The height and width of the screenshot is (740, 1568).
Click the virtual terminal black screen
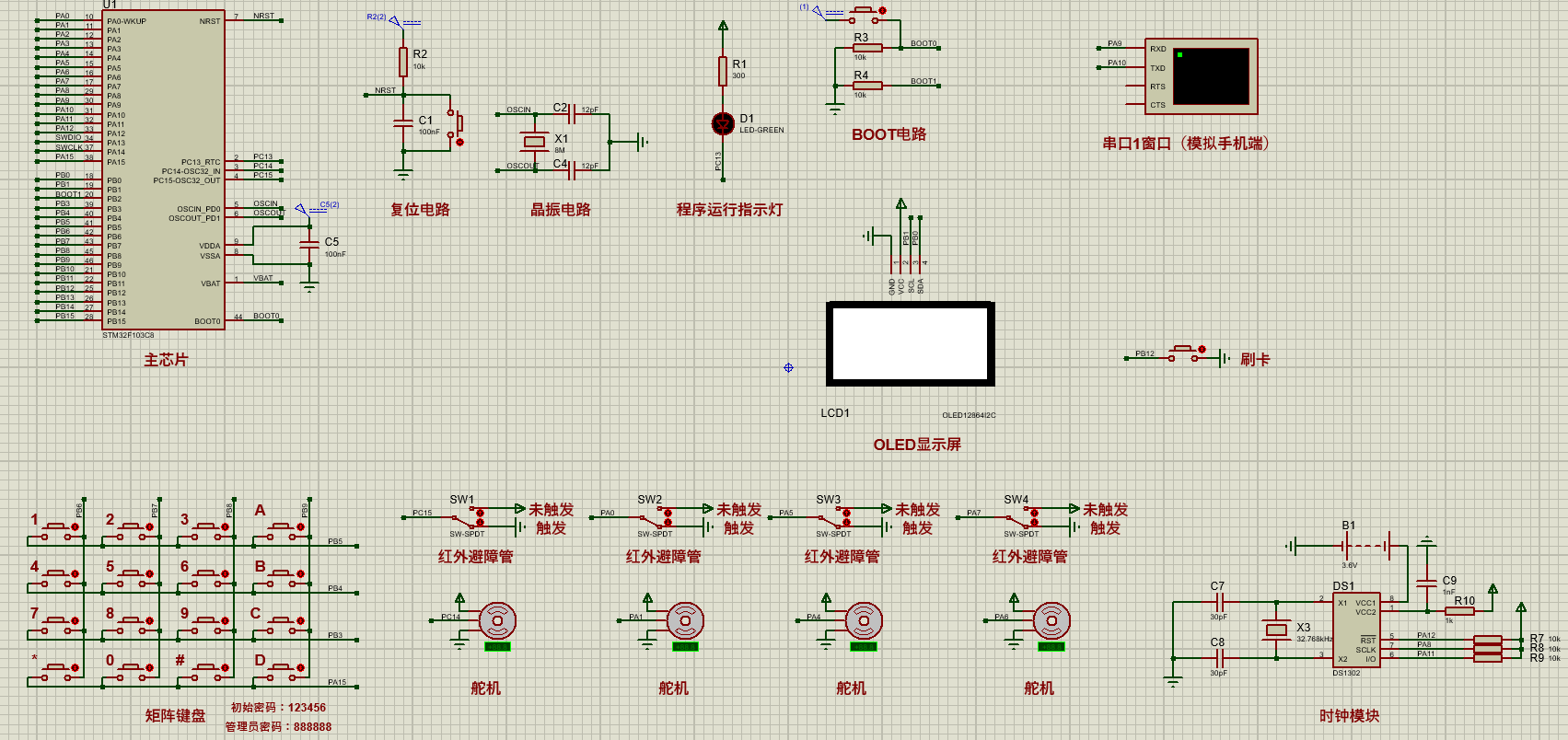pos(1212,76)
